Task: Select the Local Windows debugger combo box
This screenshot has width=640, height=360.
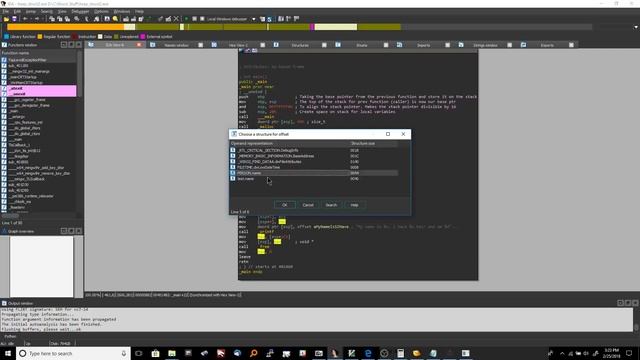Action: click(x=231, y=19)
